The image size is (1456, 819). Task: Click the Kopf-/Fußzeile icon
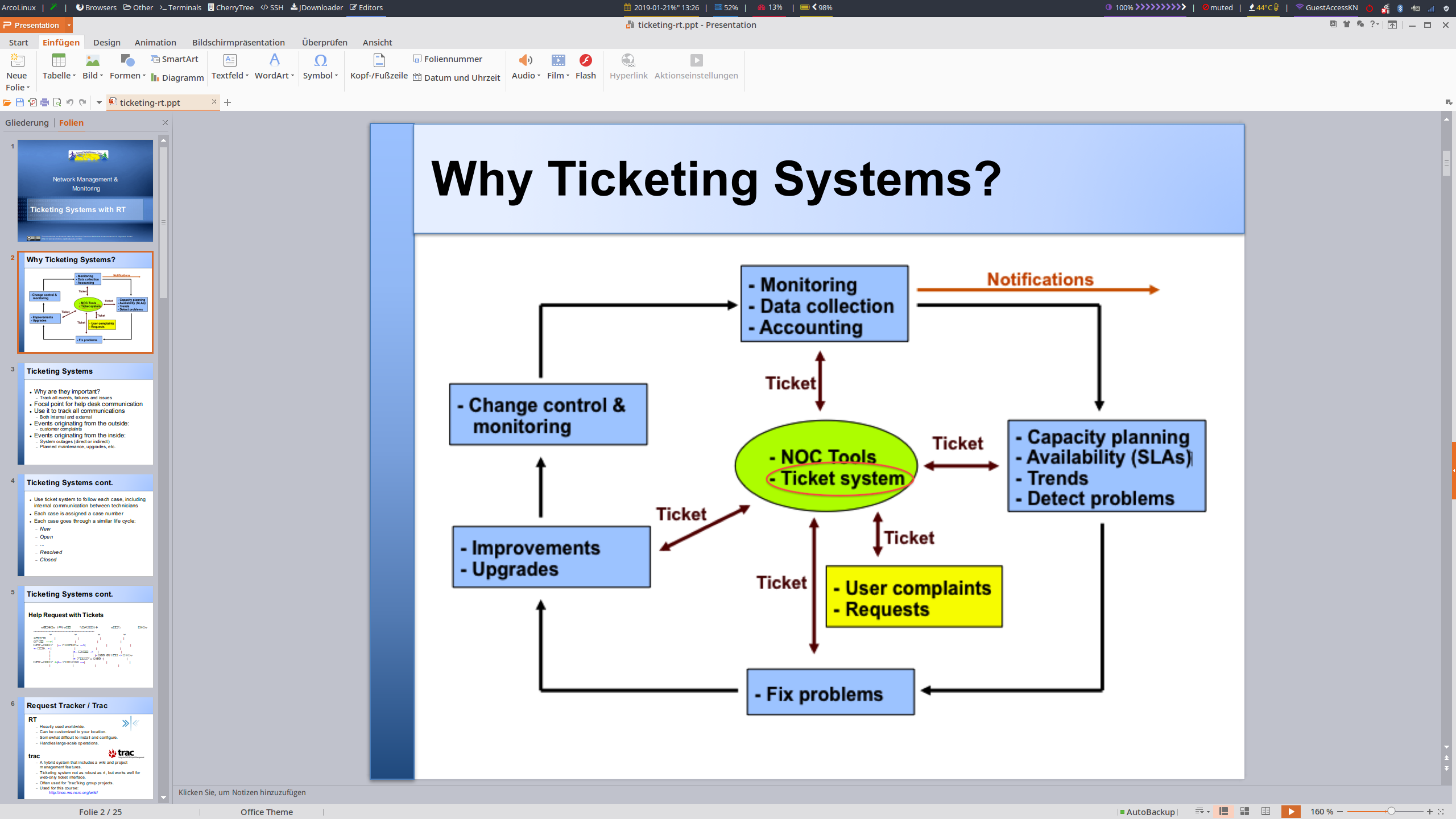click(379, 60)
